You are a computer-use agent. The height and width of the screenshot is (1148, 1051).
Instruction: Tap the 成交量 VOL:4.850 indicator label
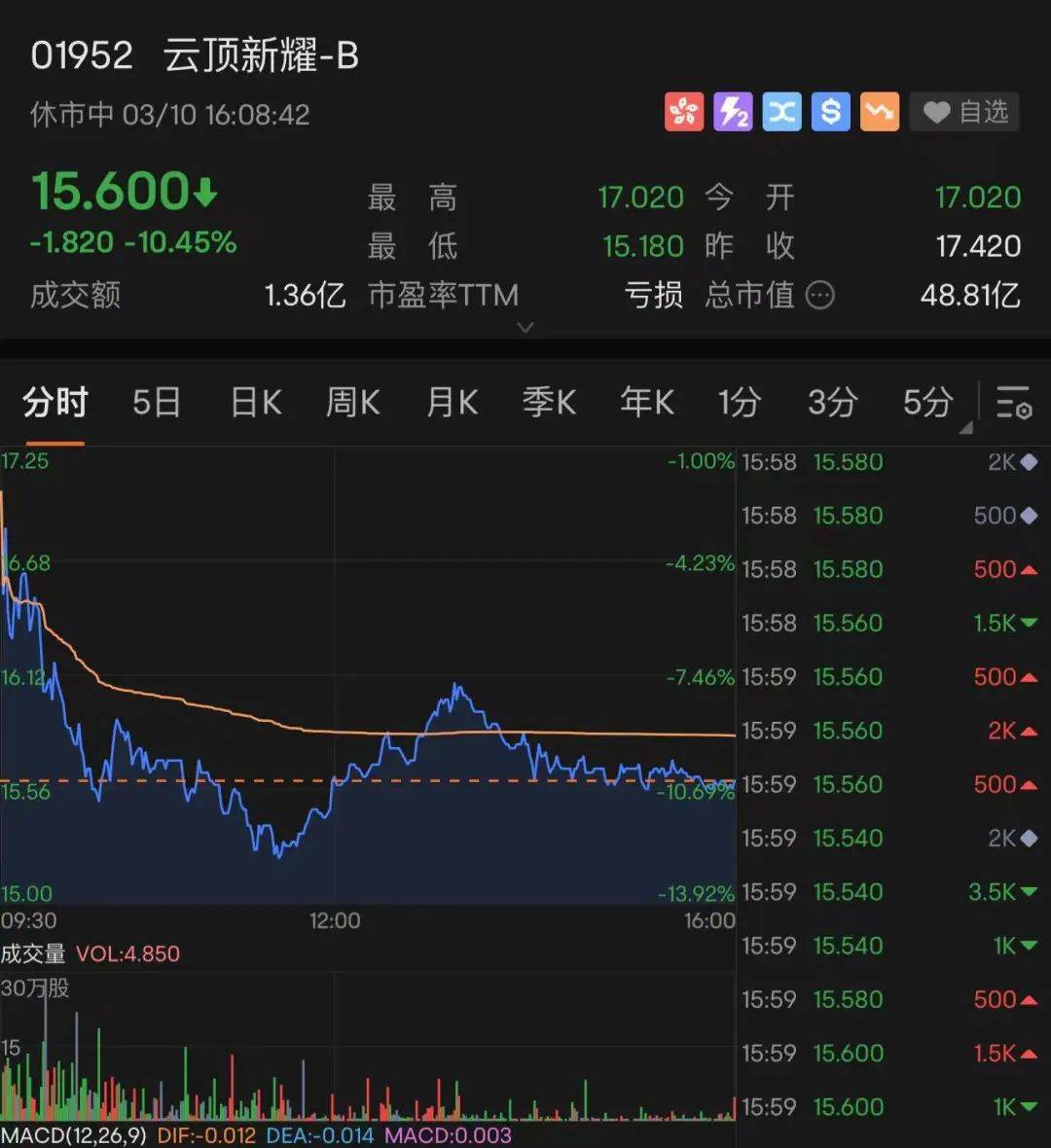(x=91, y=954)
